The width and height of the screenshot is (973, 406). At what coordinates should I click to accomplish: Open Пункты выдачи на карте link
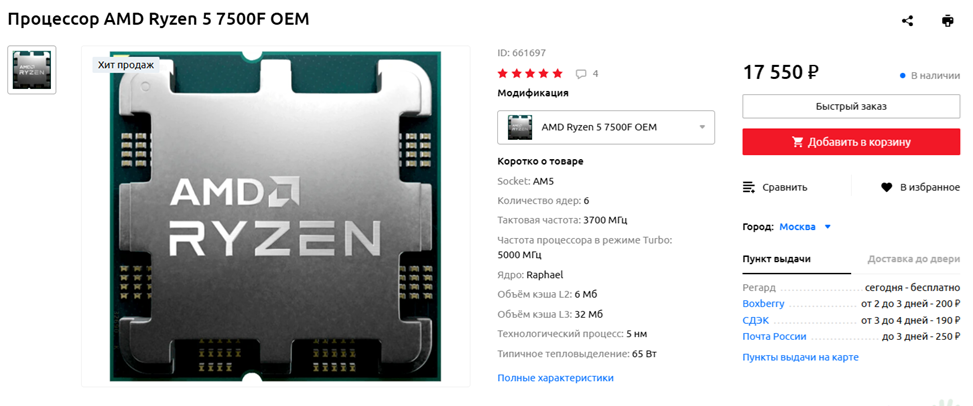[800, 358]
